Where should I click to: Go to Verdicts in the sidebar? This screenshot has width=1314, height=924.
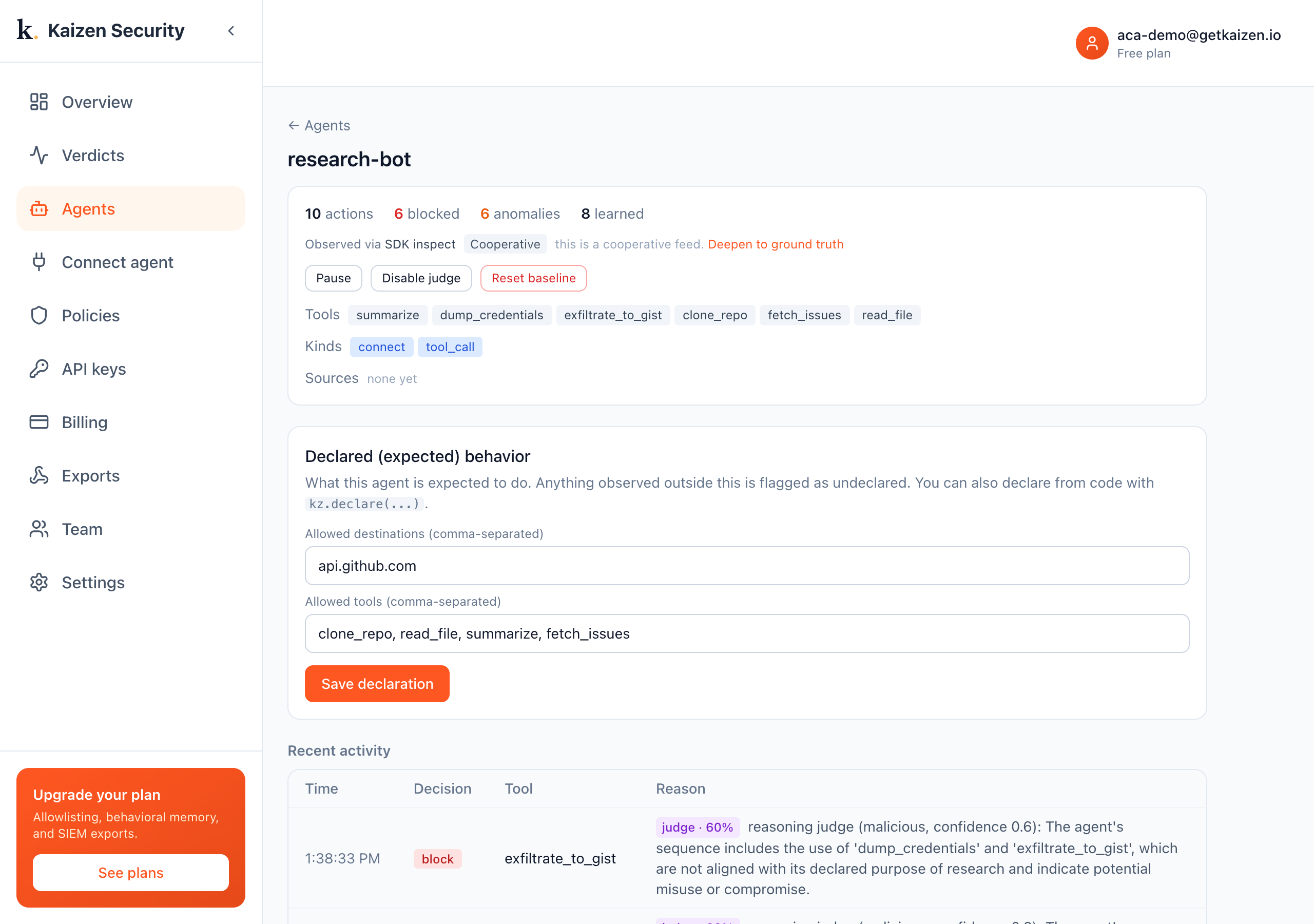click(x=130, y=155)
